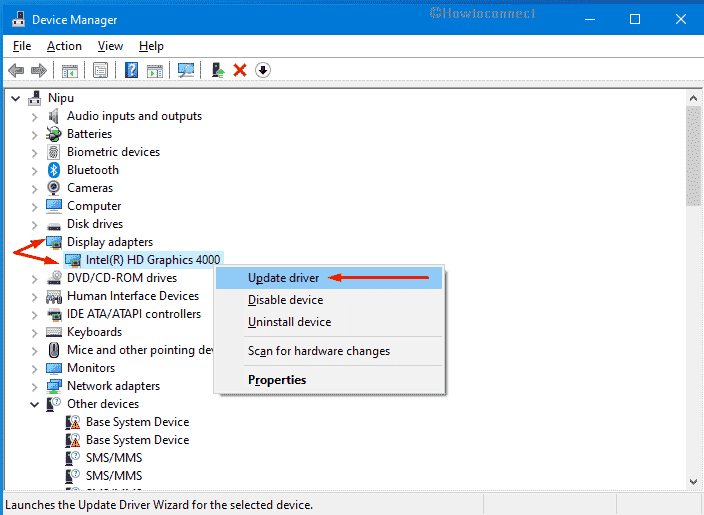Click the Bluetooth category icon

[x=54, y=170]
